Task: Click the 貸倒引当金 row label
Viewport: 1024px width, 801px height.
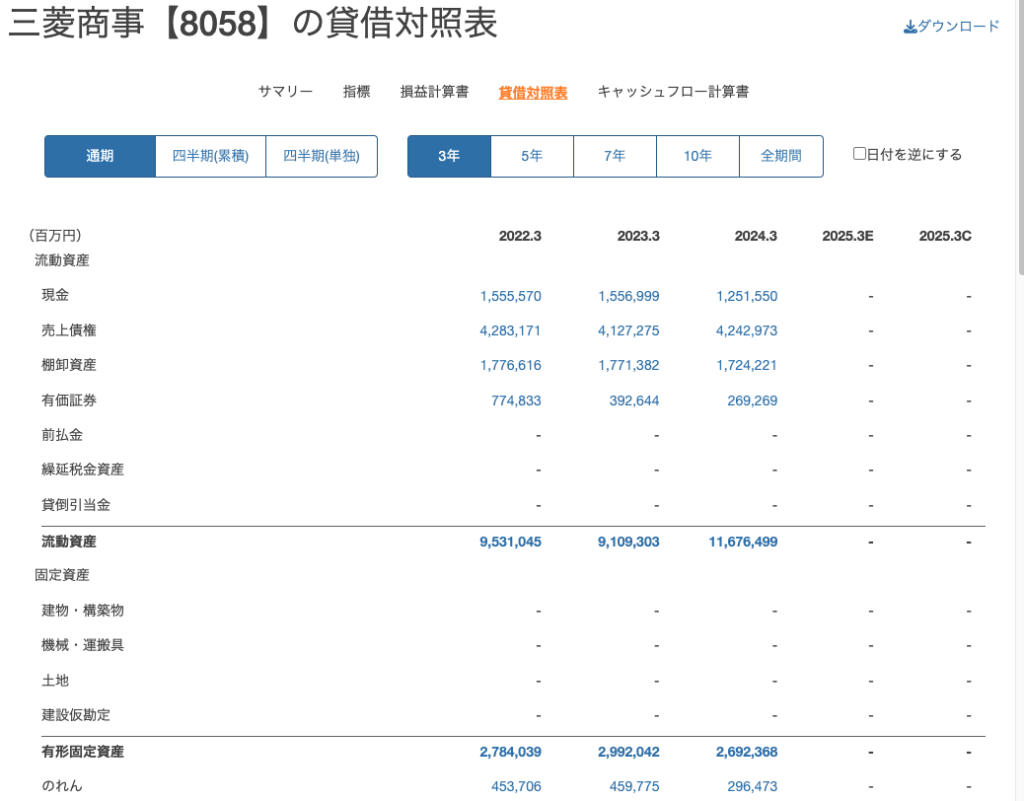Action: tap(76, 505)
